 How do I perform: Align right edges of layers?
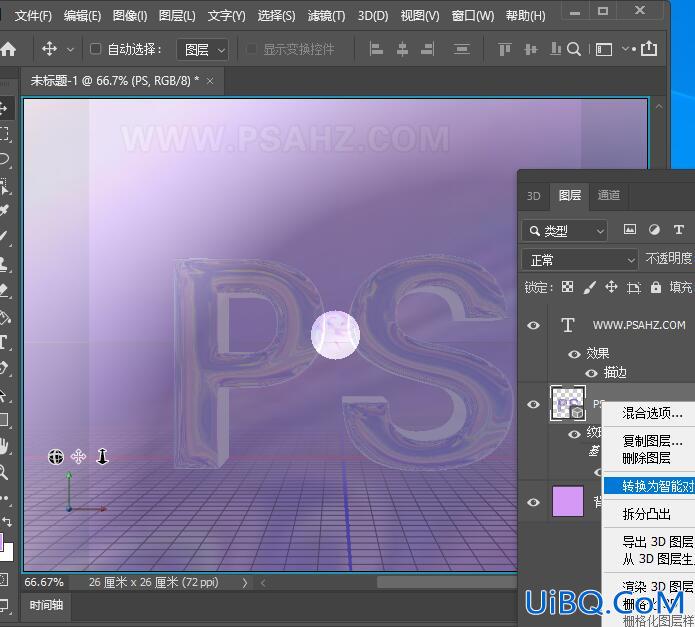(428, 49)
